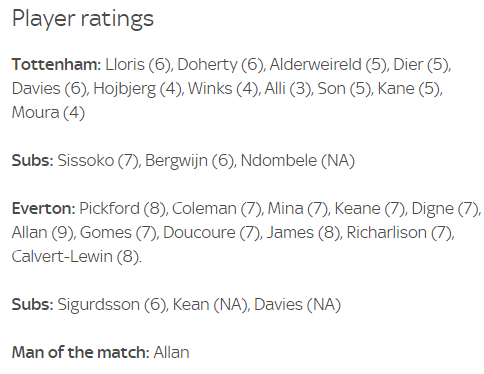Click Moura (4) rating entry
This screenshot has width=484, height=374.
[48, 113]
